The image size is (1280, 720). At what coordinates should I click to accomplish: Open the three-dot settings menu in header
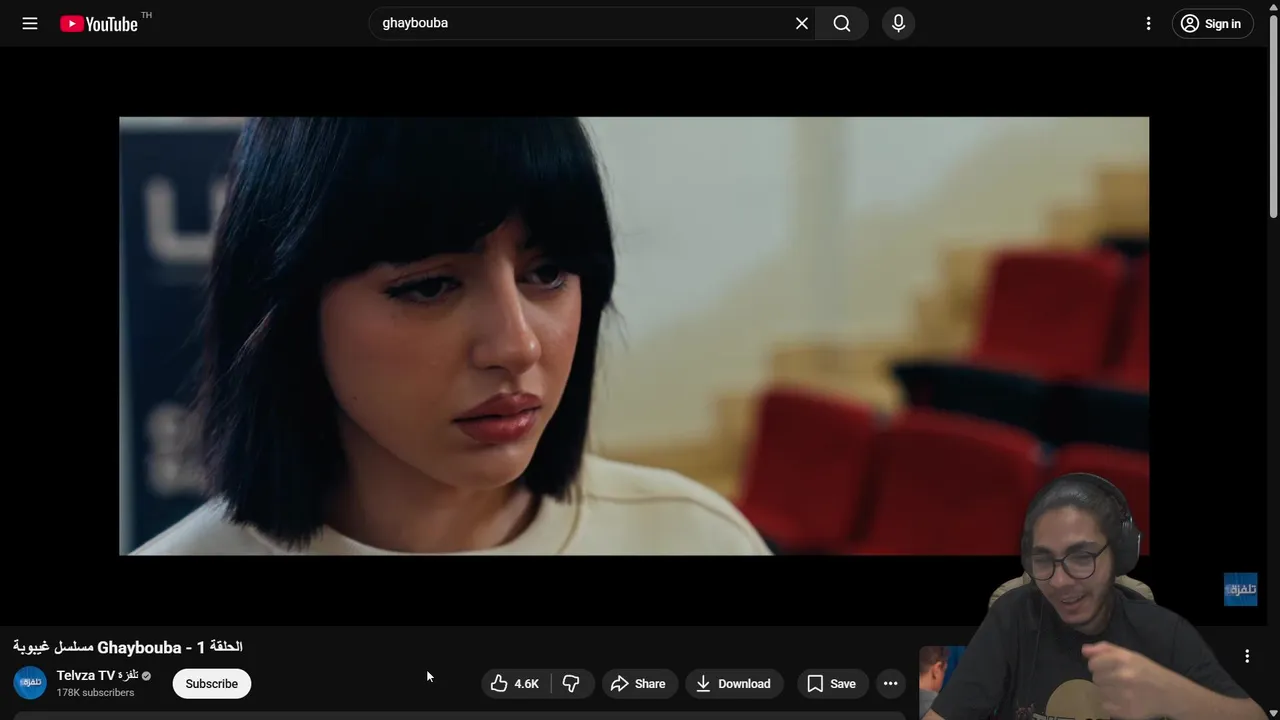tap(1148, 23)
